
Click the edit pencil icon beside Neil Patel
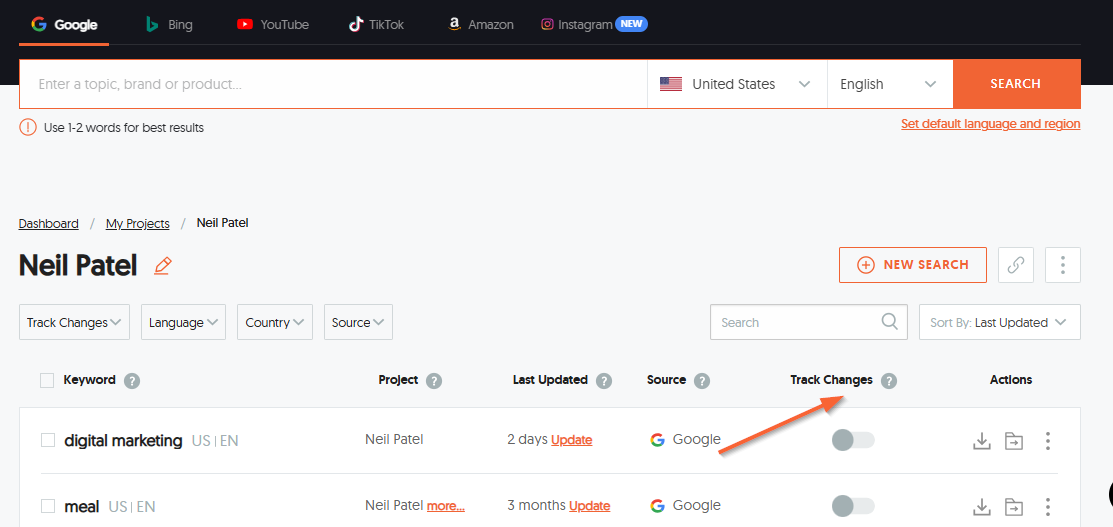point(163,266)
